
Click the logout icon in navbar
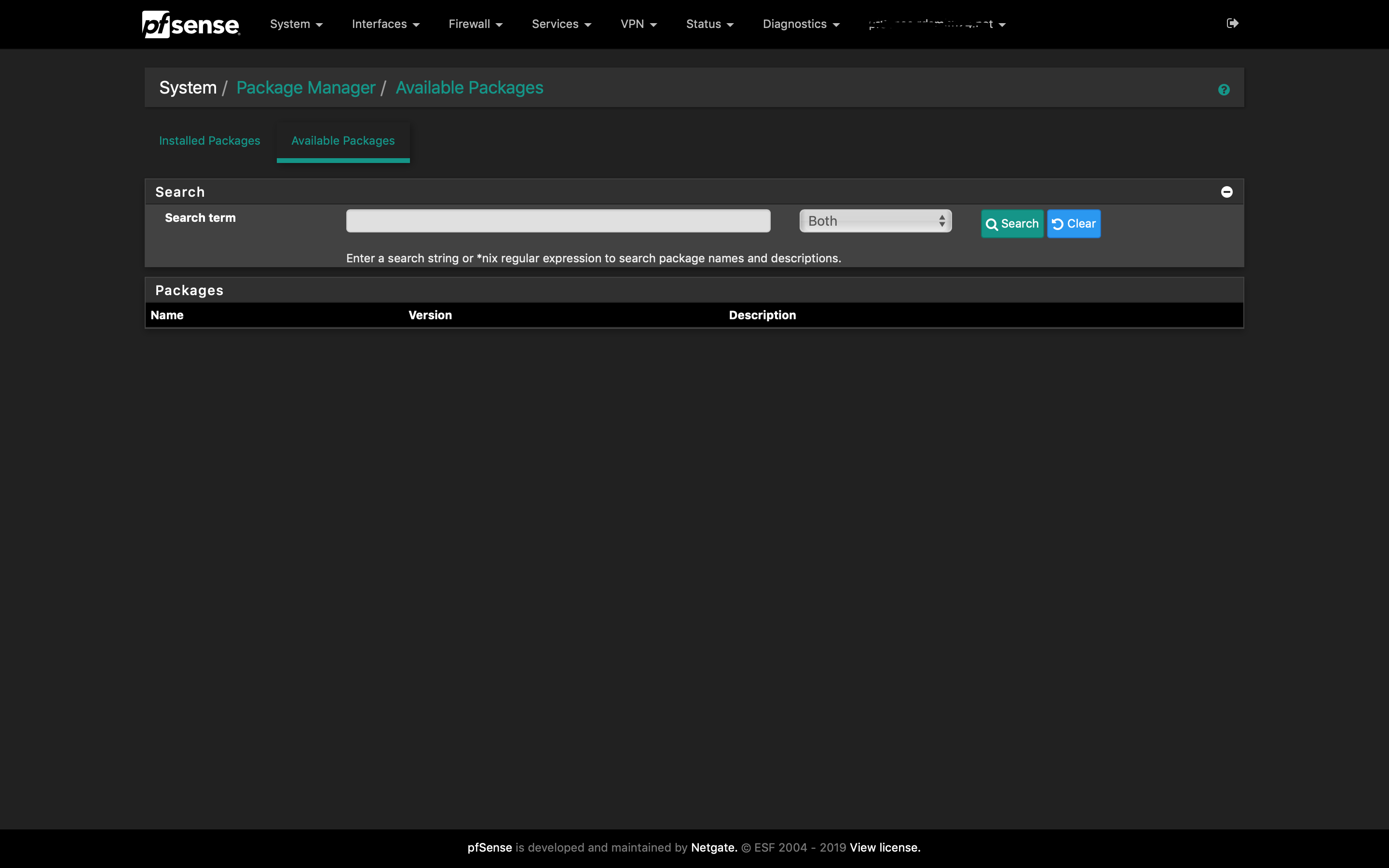[x=1232, y=24]
